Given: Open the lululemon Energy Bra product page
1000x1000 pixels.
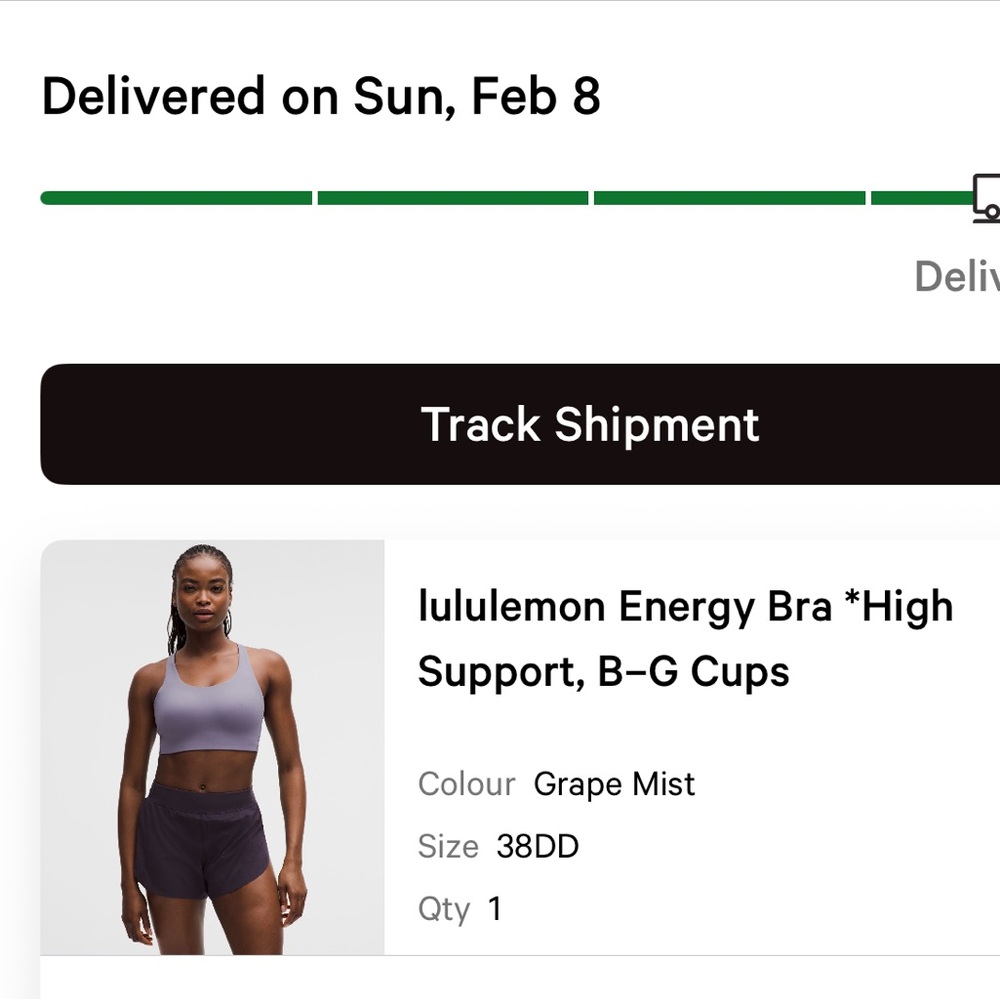Looking at the screenshot, I should click(x=686, y=640).
